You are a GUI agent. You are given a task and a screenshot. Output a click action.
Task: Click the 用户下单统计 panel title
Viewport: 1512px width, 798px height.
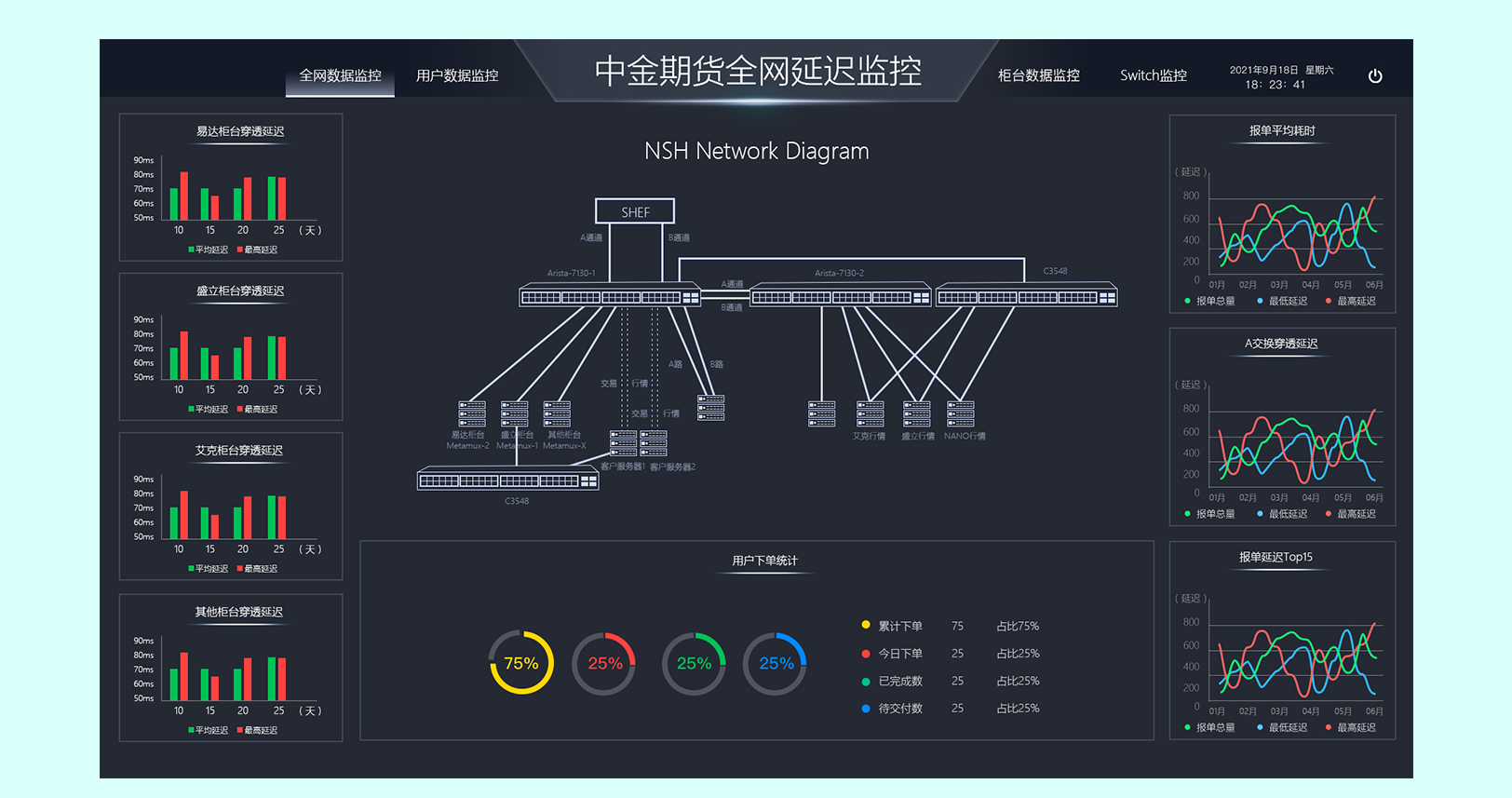(764, 561)
